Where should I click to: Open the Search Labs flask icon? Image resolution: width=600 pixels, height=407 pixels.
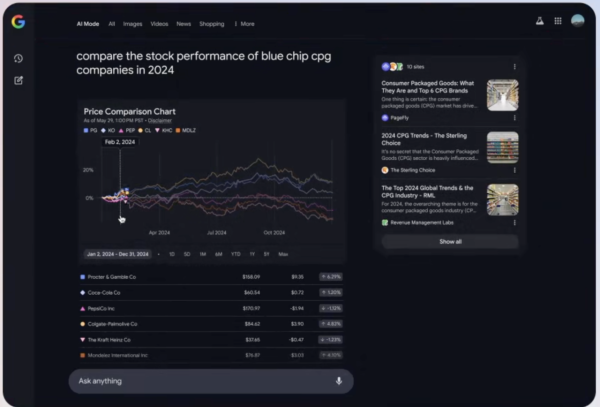[537, 22]
